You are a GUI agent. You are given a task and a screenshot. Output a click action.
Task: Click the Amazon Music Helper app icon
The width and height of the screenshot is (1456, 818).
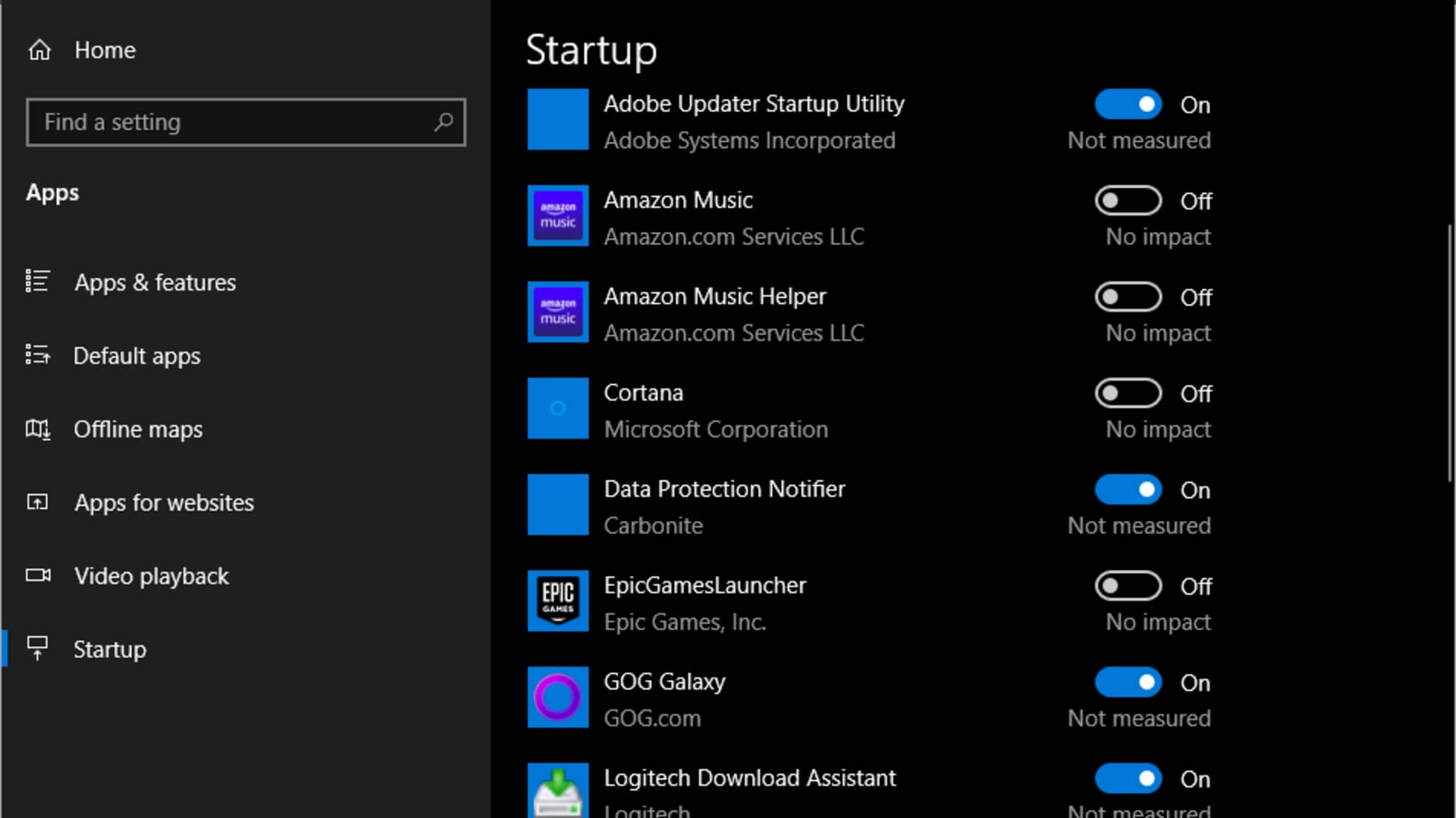pos(558,312)
